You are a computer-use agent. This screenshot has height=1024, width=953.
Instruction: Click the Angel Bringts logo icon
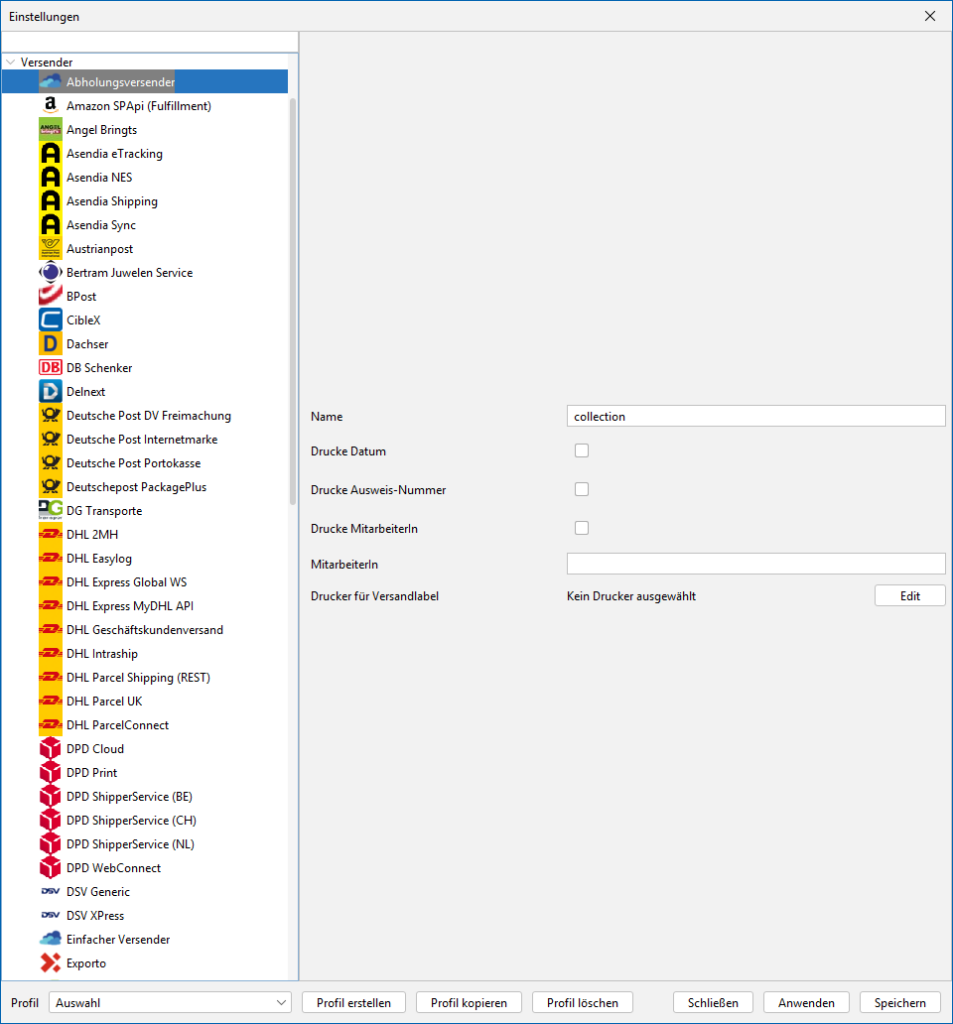pos(50,130)
